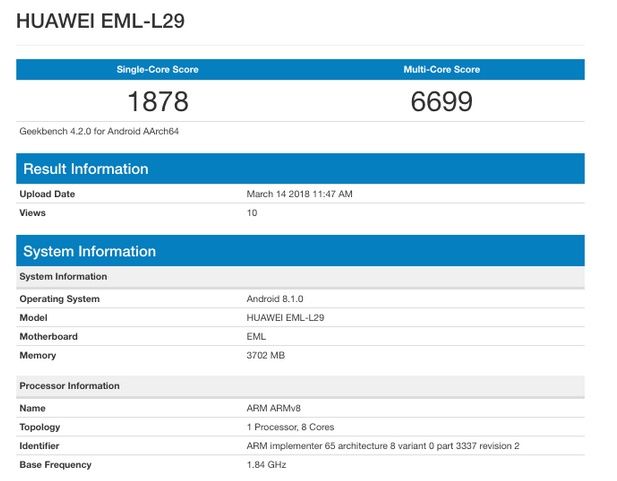The width and height of the screenshot is (617, 481).
Task: Click the Identifier label
Action: 39,446
